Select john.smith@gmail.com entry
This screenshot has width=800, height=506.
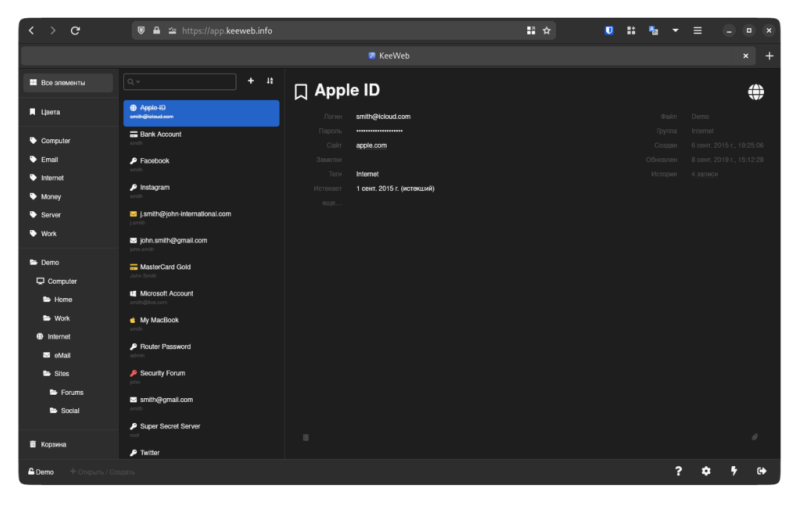click(201, 245)
